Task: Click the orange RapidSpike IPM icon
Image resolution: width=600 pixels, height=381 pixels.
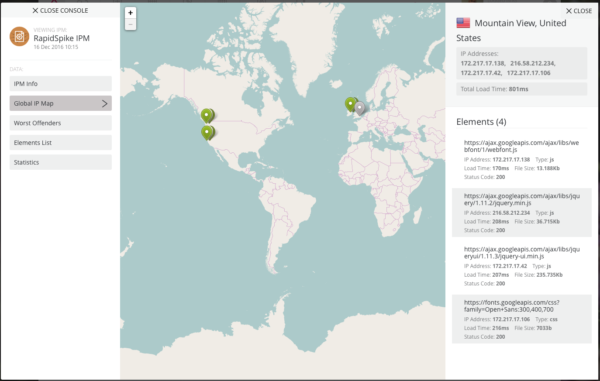Action: click(20, 36)
